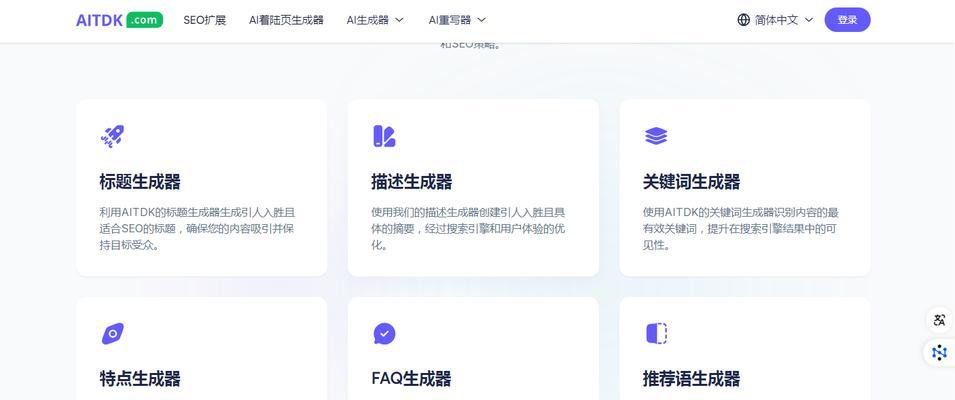Select the 描述生成器 description text
This screenshot has height=400, width=955.
click(468, 229)
